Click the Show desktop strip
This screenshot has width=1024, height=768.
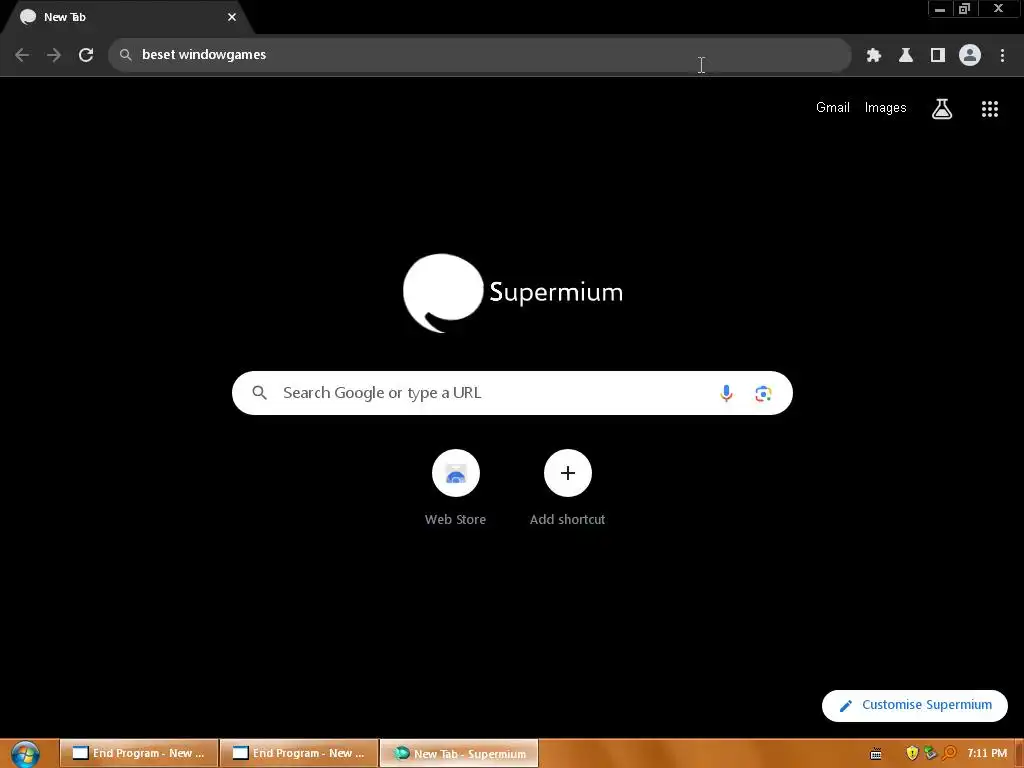pos(1019,754)
